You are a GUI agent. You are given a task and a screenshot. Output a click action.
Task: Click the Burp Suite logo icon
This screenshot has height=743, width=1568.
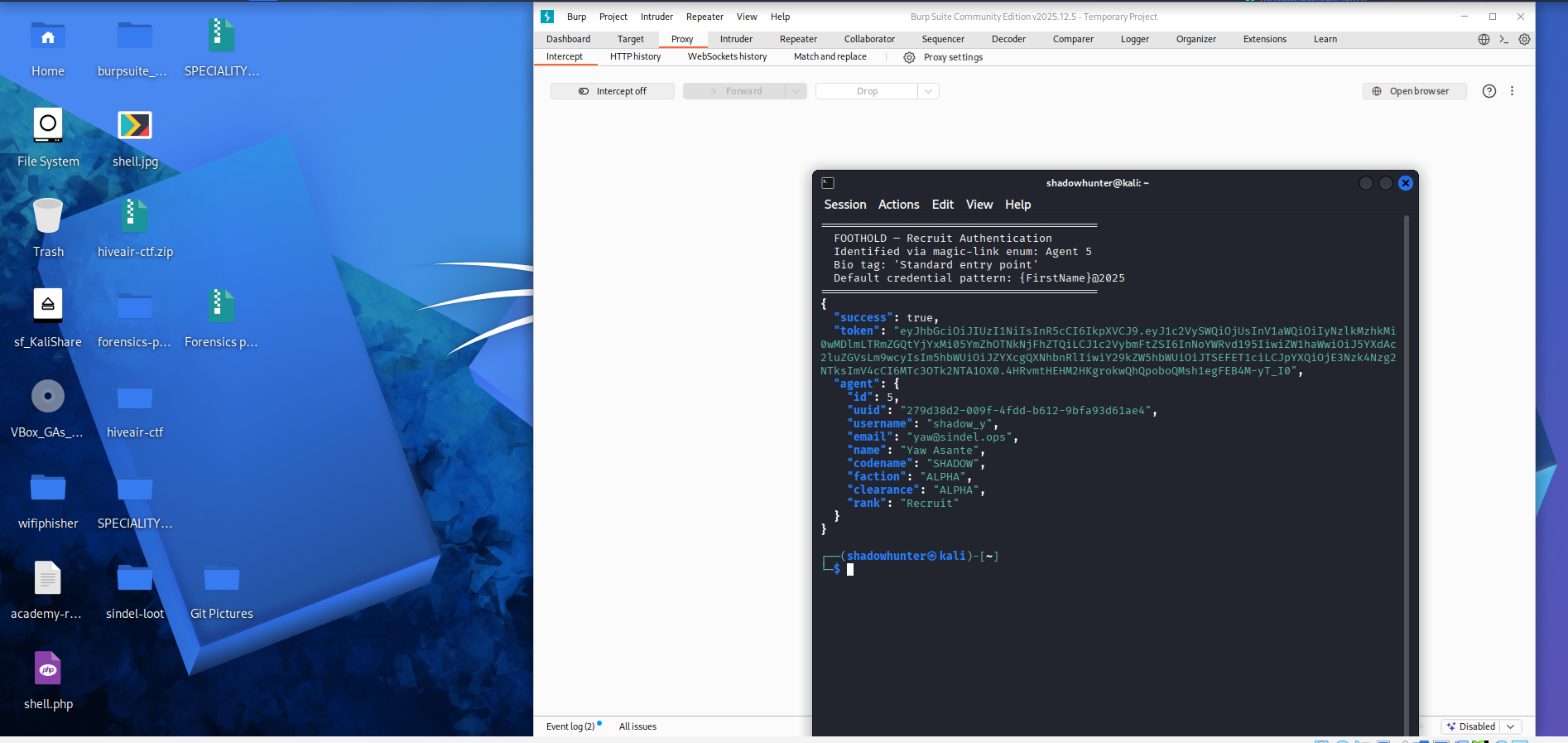tap(547, 17)
